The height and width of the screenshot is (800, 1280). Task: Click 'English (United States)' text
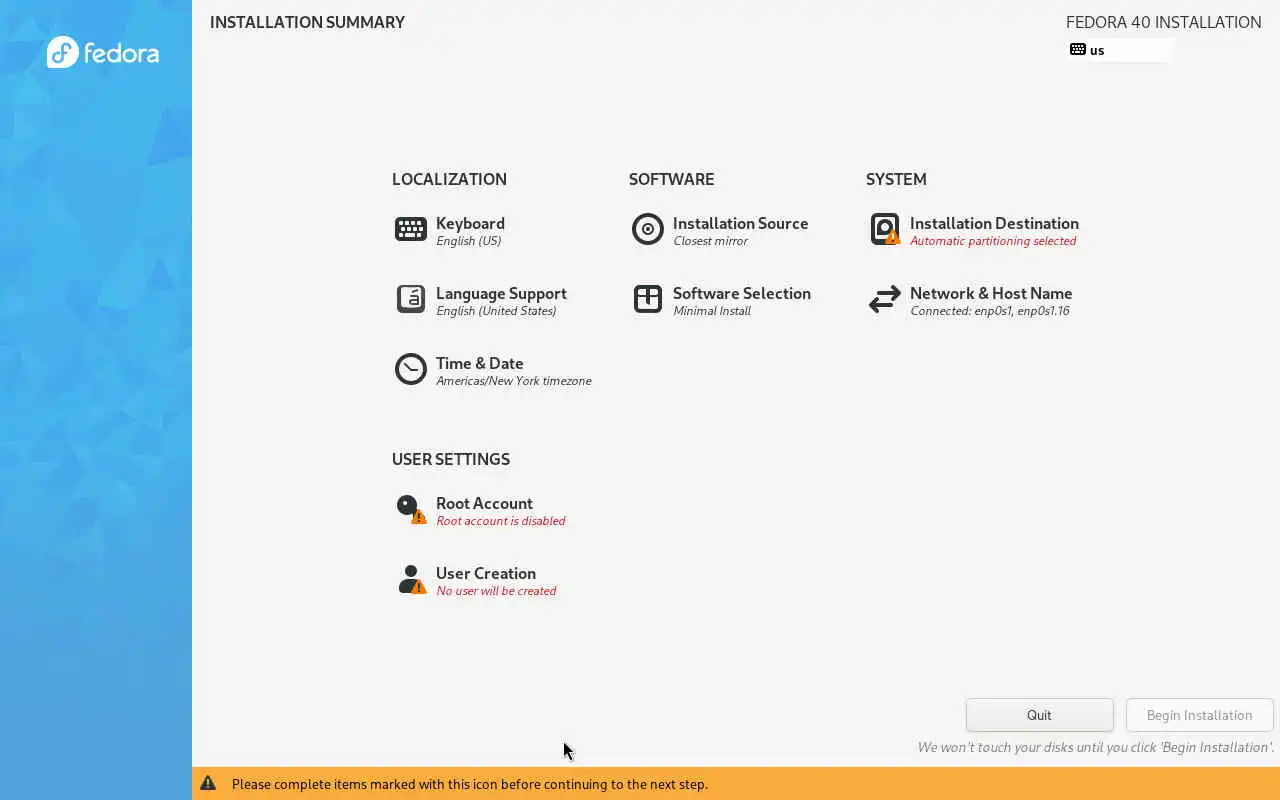(x=496, y=311)
